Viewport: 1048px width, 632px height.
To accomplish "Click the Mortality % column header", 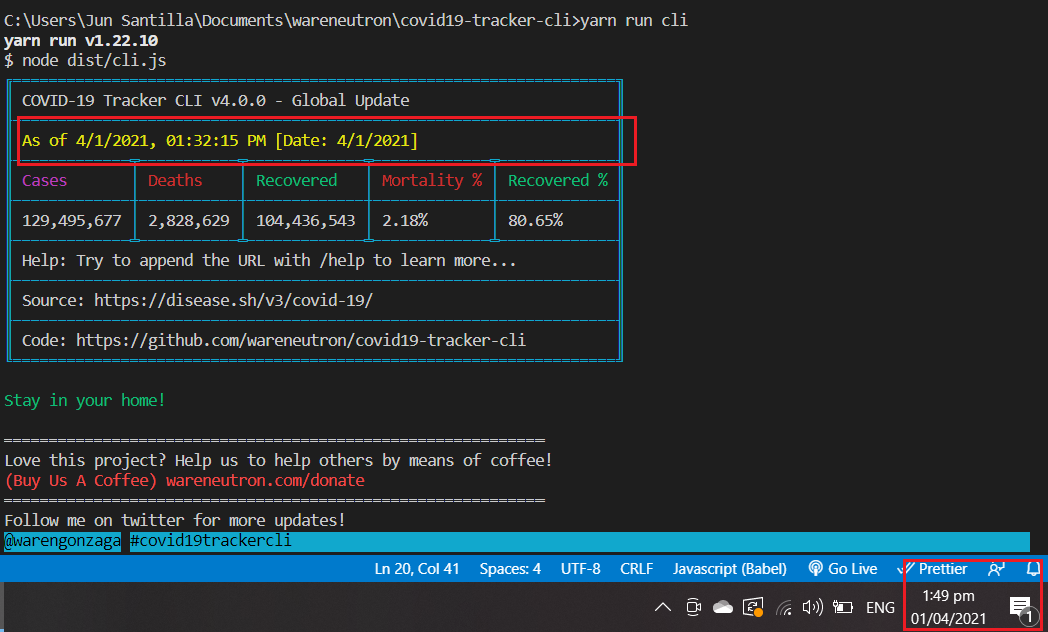I will click(x=432, y=180).
